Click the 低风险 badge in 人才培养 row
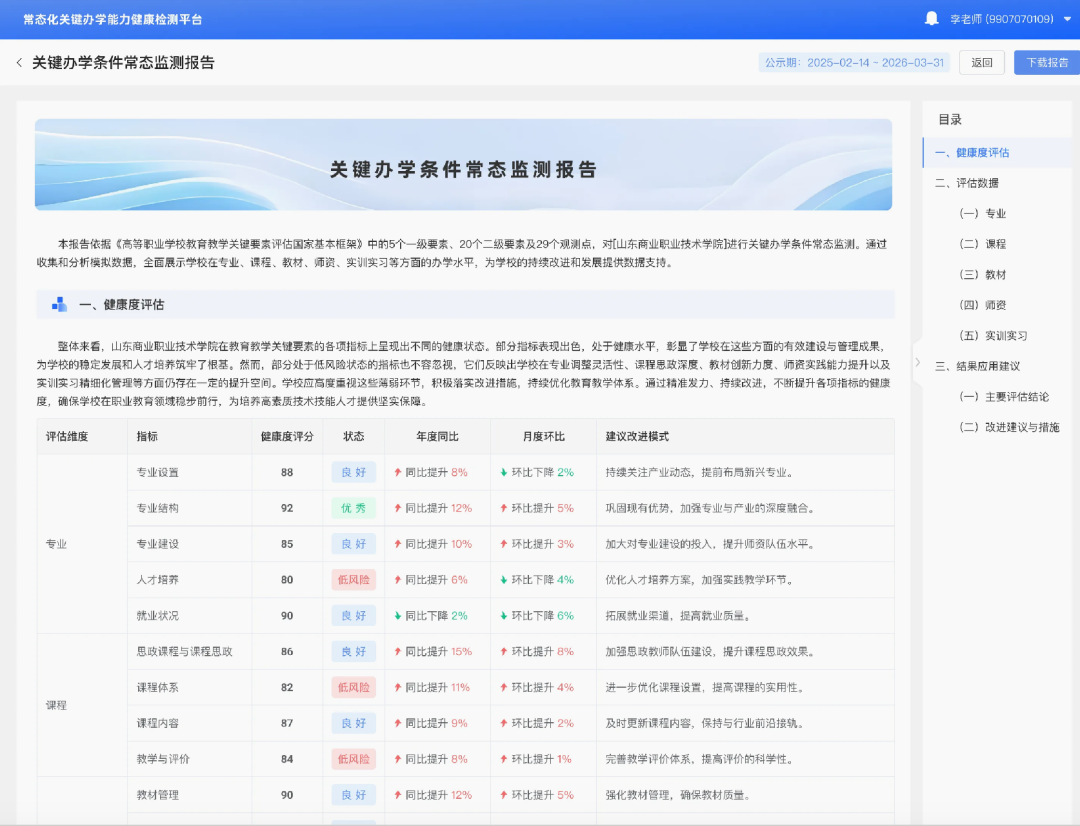Viewport: 1080px width, 826px height. pyautogui.click(x=353, y=580)
